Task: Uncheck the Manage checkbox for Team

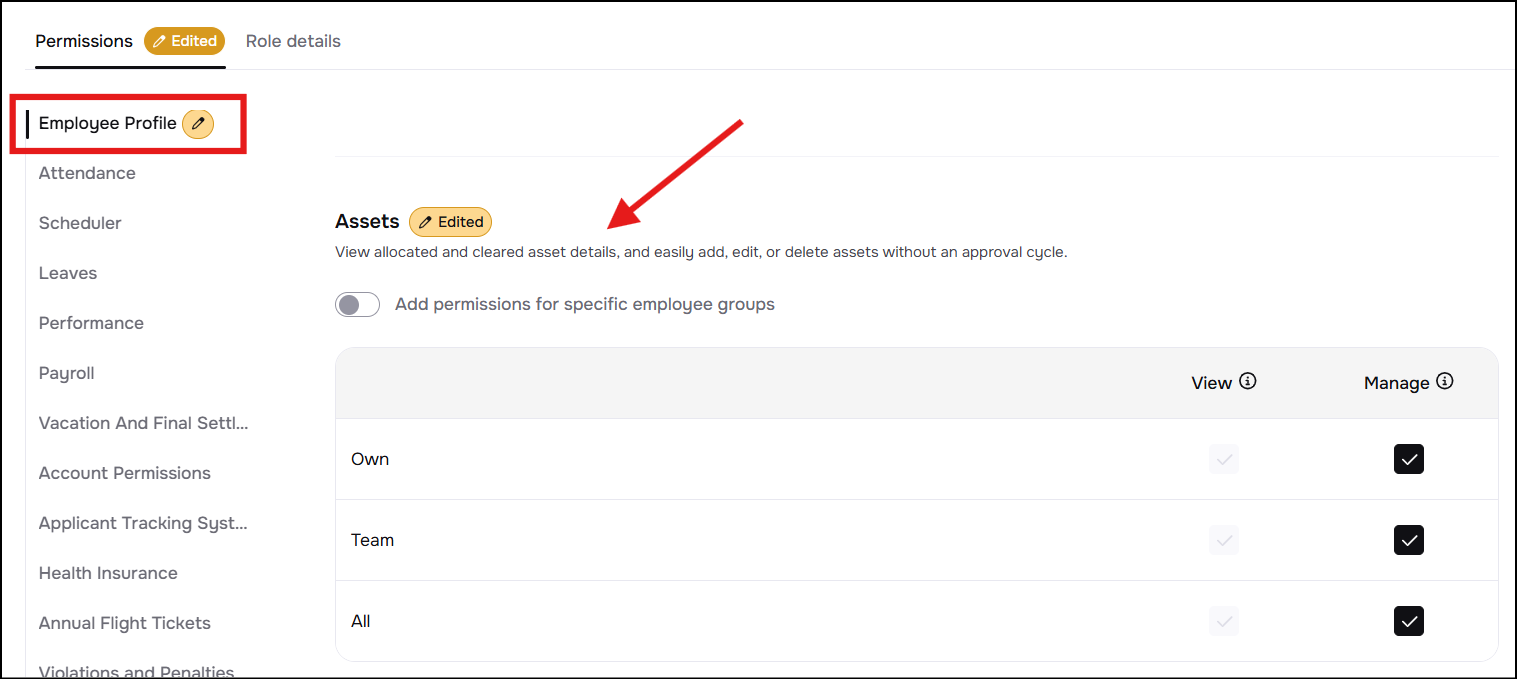Action: coord(1408,540)
